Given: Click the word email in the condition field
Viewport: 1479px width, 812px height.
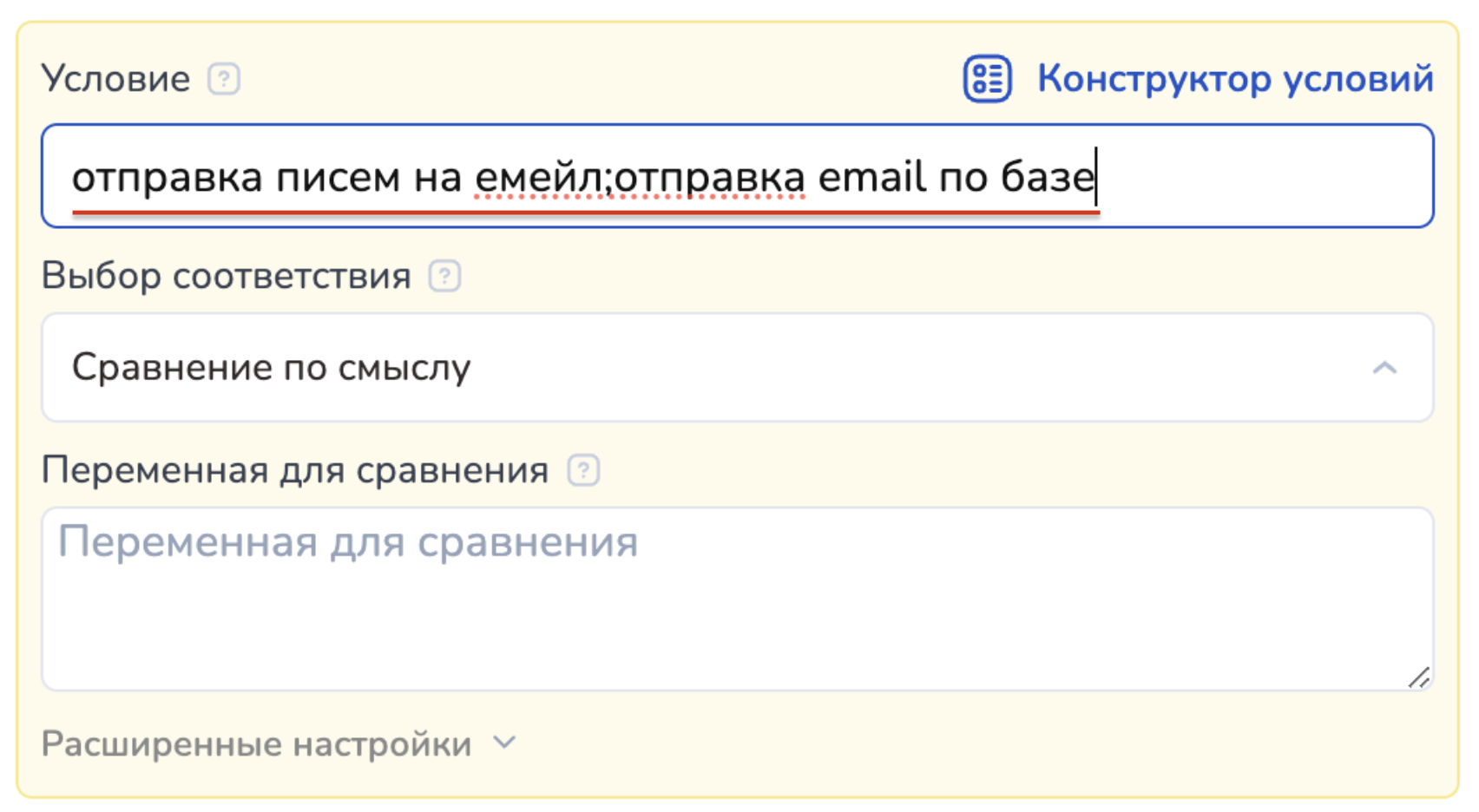Looking at the screenshot, I should [x=871, y=178].
